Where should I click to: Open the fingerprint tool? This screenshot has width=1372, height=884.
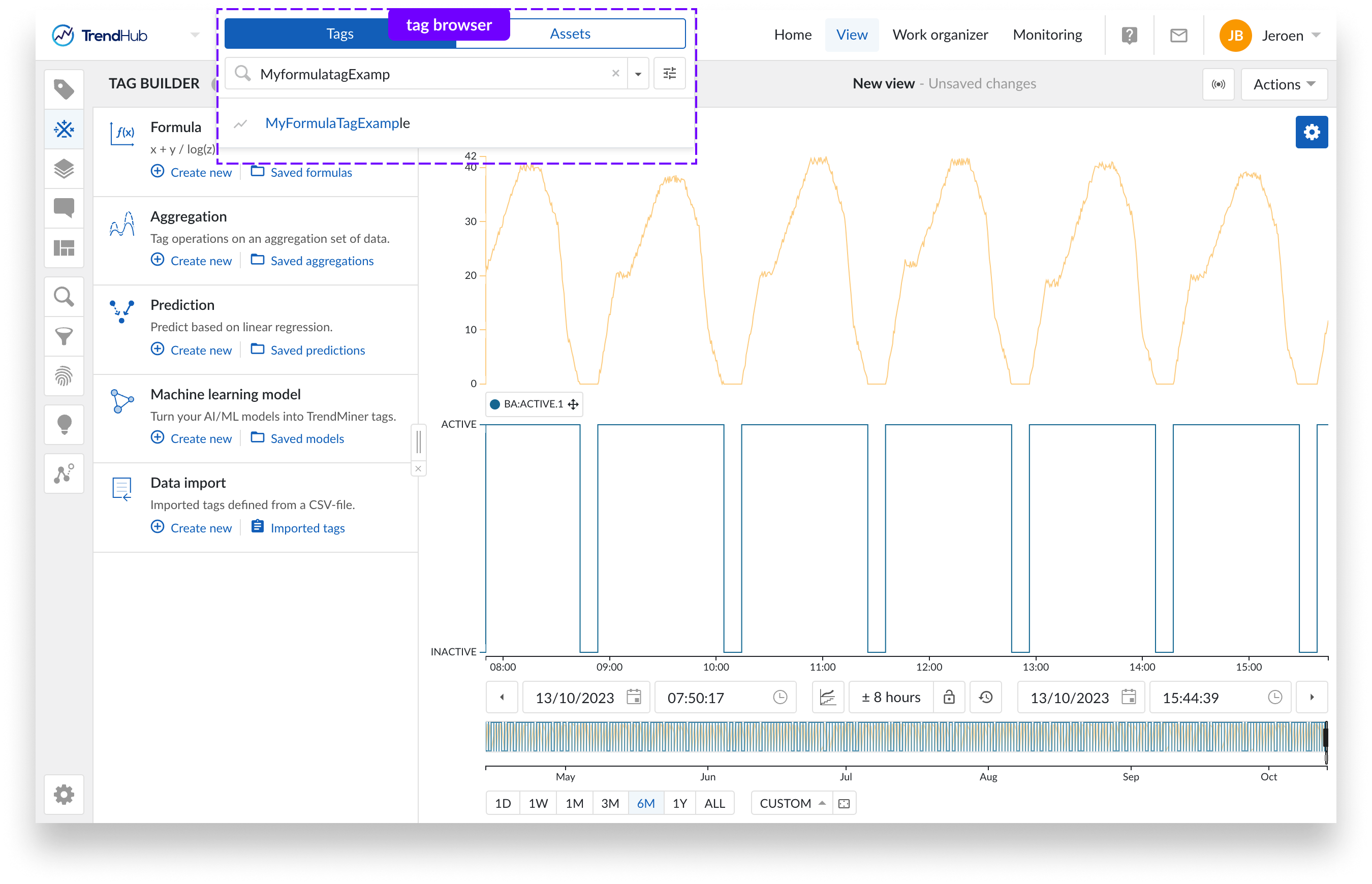[x=64, y=376]
